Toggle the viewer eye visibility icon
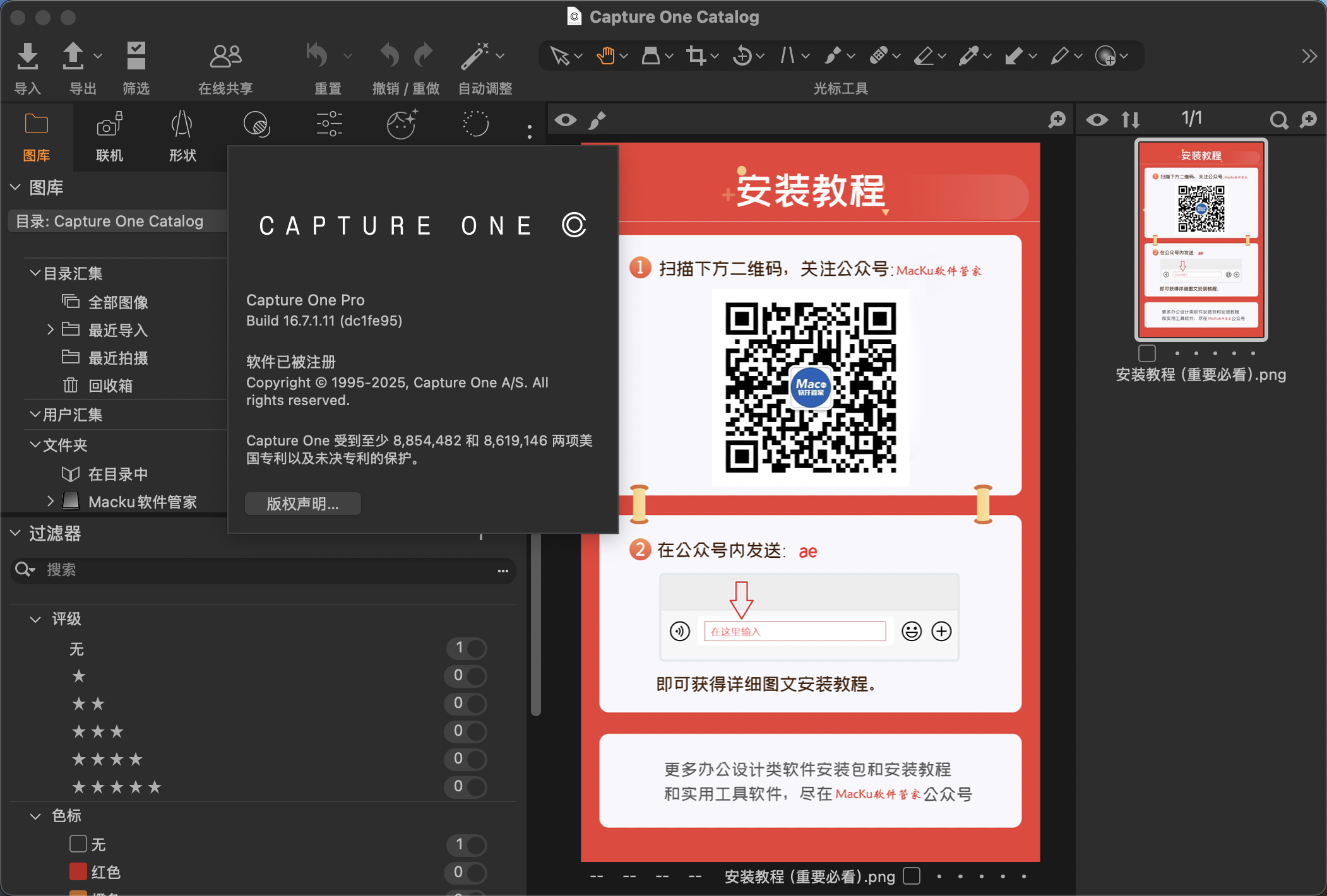This screenshot has width=1327, height=896. point(566,120)
